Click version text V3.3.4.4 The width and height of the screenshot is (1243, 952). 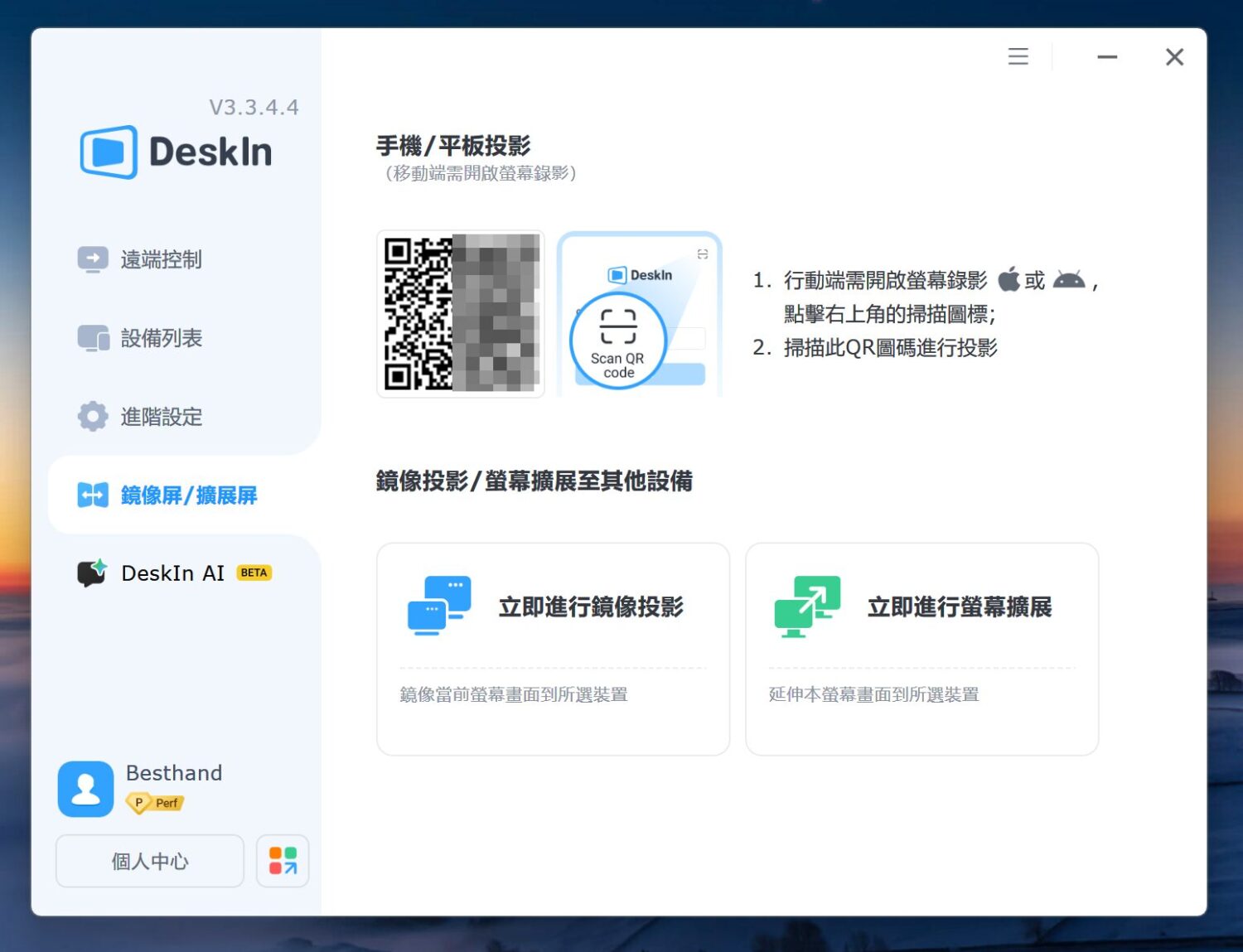coord(254,108)
